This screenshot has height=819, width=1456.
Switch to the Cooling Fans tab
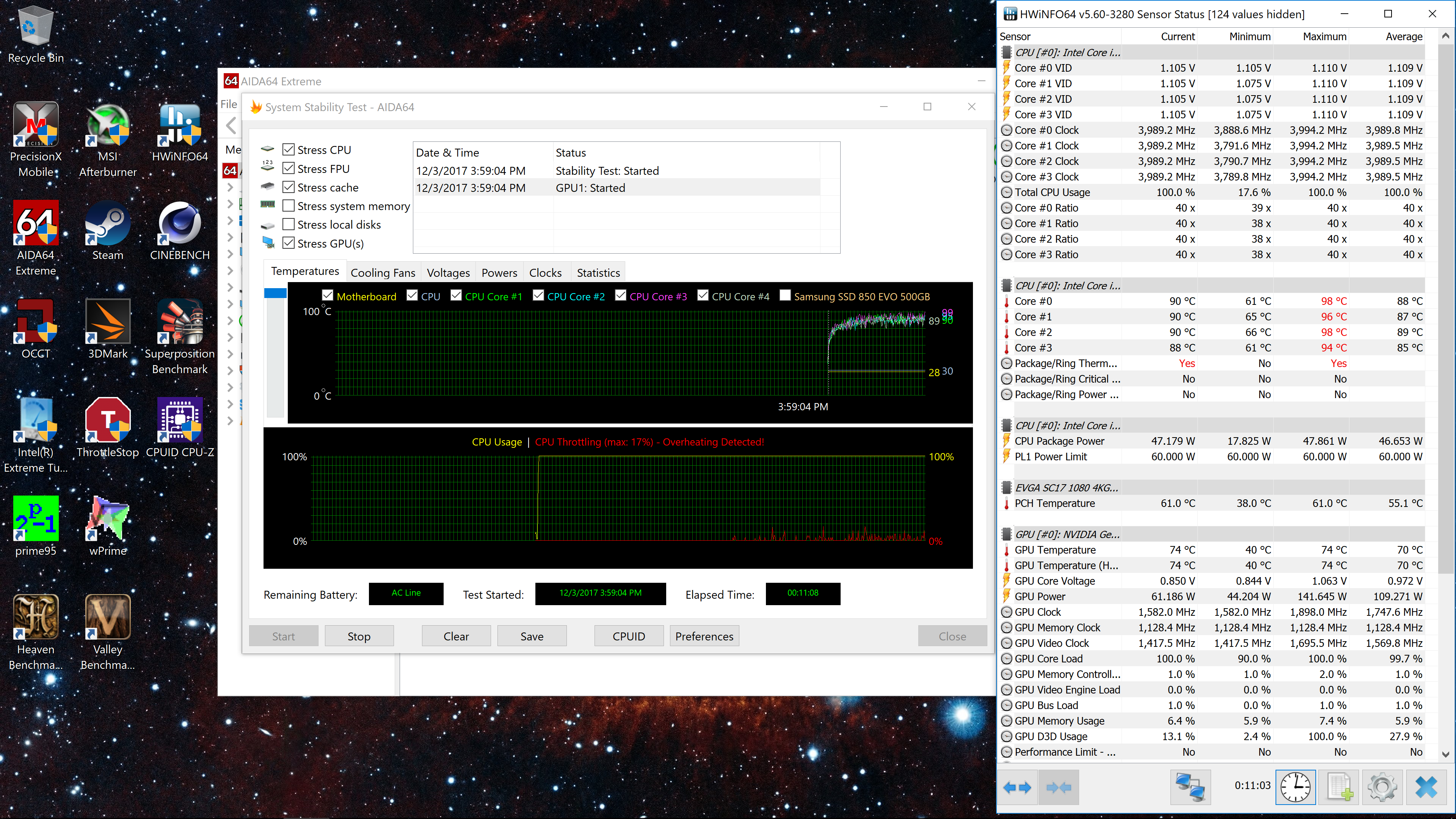pos(383,273)
